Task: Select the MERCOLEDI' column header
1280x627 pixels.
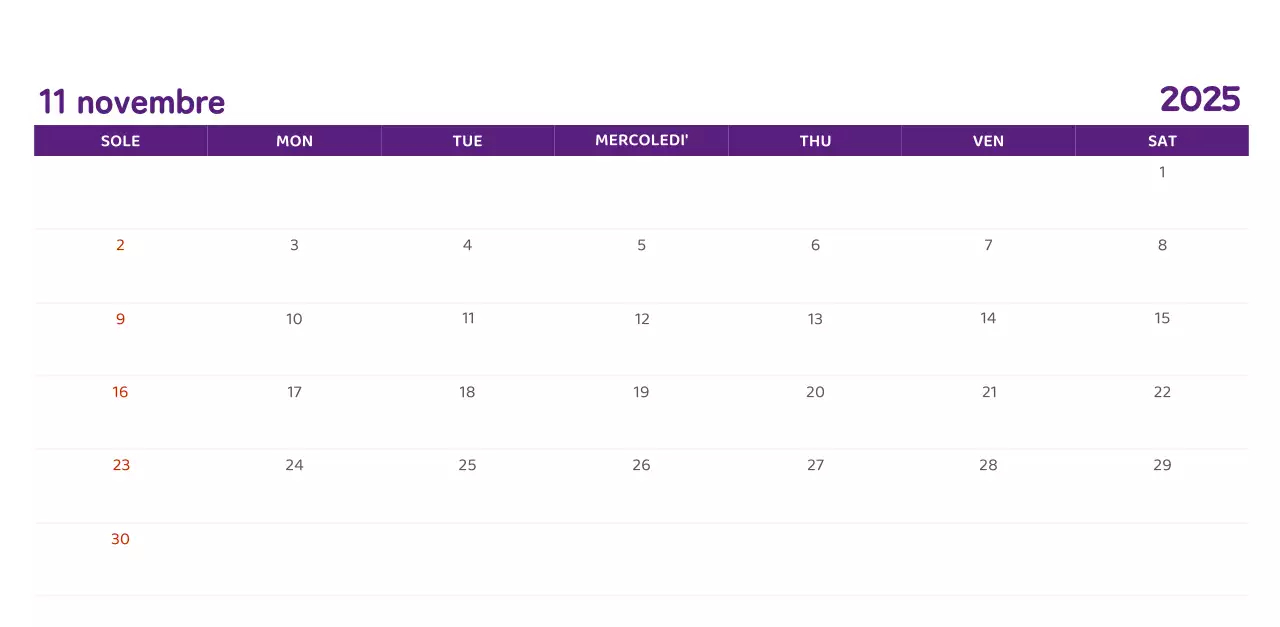Action: click(641, 140)
